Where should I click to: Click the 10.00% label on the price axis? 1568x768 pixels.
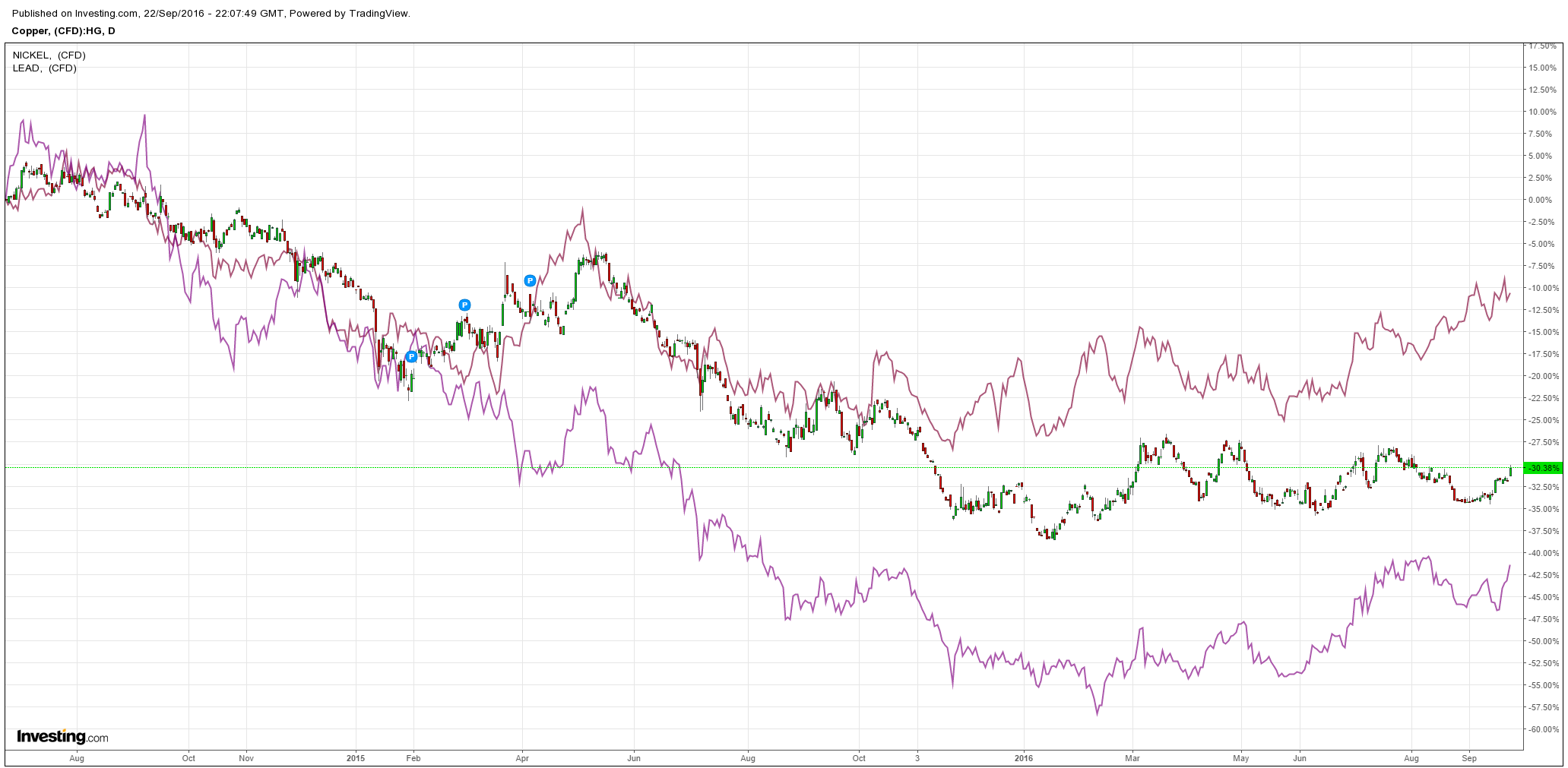tap(1542, 112)
